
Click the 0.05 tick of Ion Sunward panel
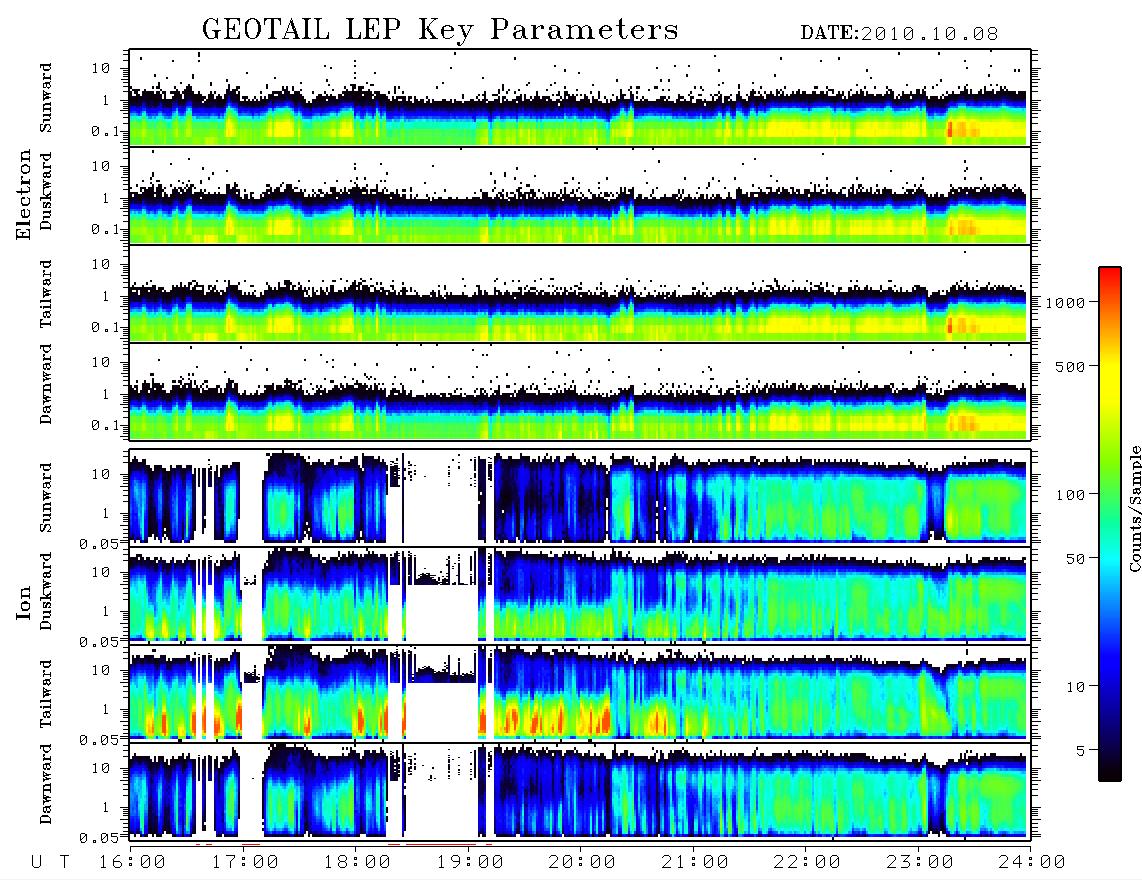[98, 543]
